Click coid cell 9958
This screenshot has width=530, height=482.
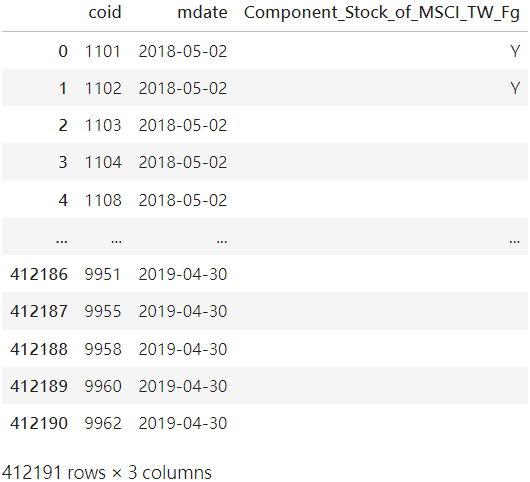point(103,349)
